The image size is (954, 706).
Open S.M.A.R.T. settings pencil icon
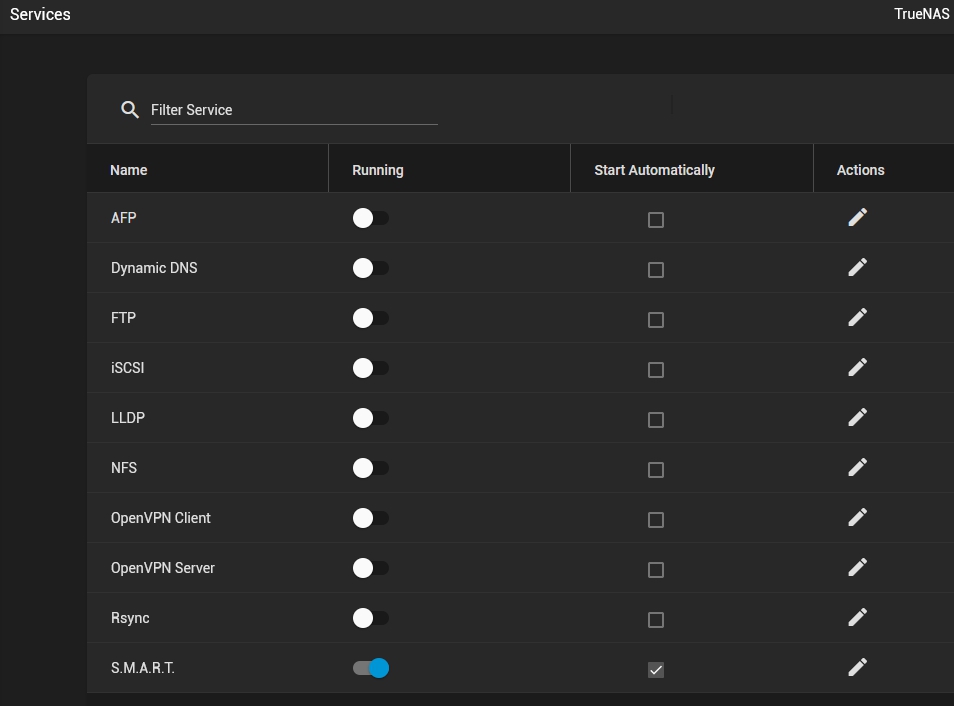[857, 667]
